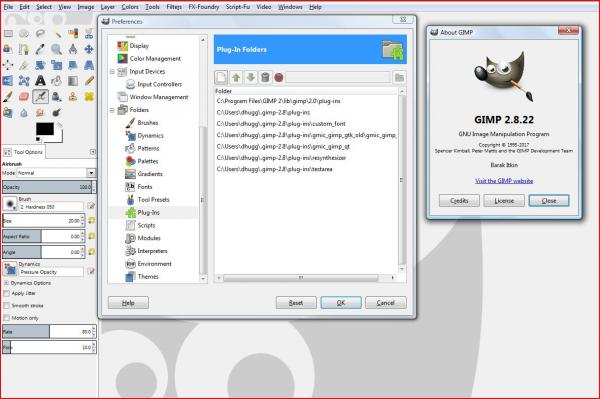Enable the Apply Jitter checkbox

click(x=7, y=293)
